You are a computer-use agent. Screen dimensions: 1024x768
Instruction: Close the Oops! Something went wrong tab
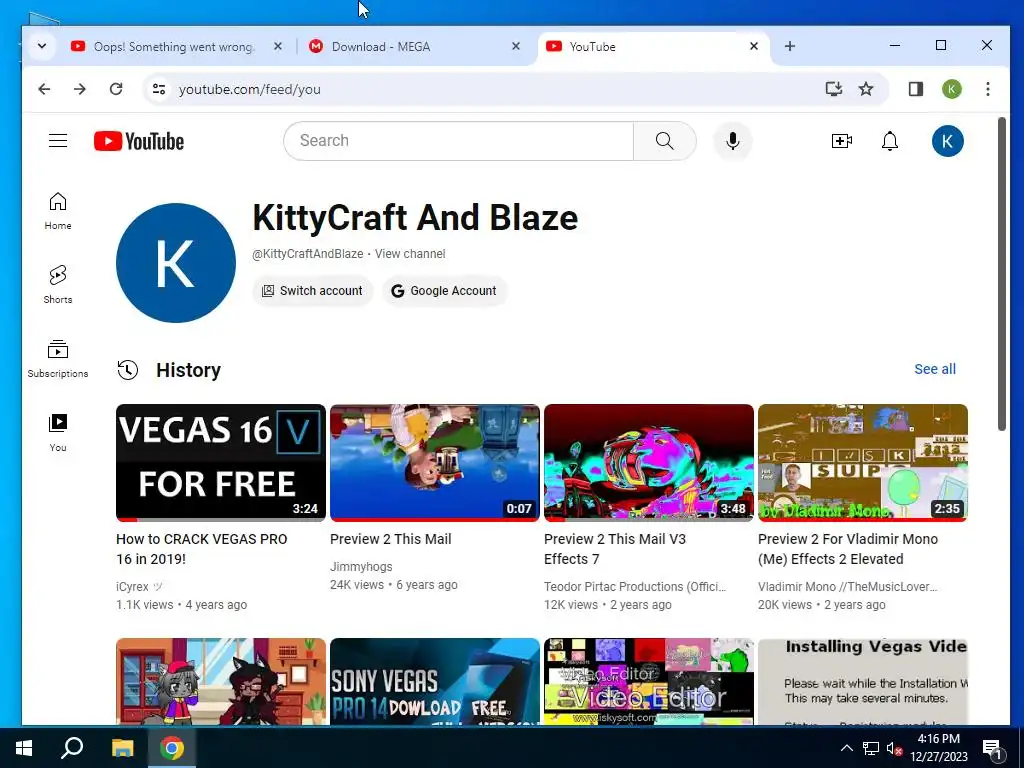pyautogui.click(x=278, y=46)
